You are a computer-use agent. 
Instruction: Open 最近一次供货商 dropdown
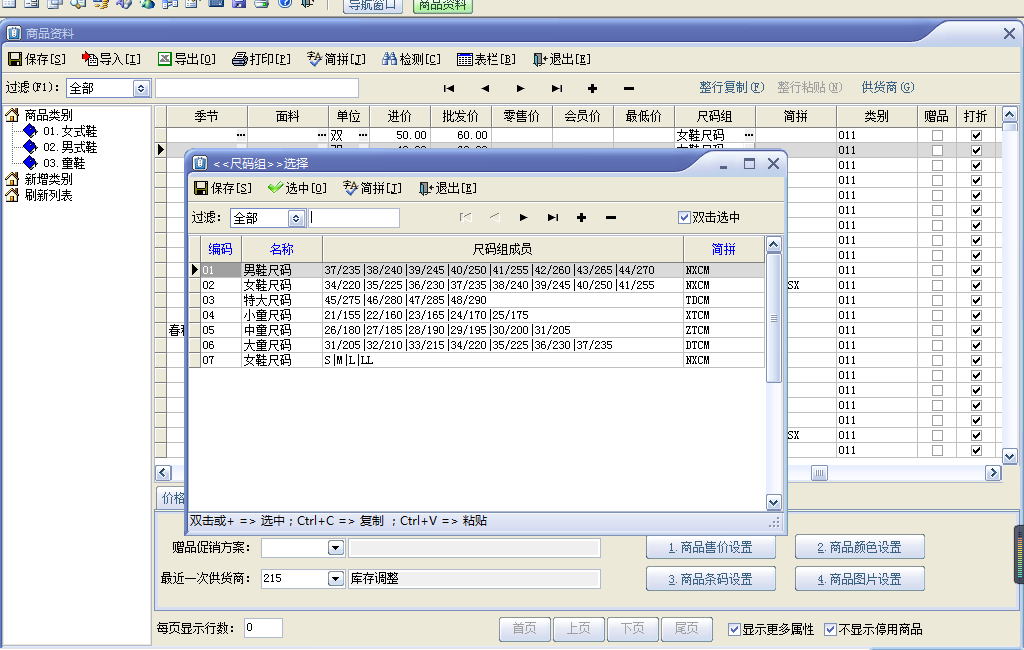336,578
